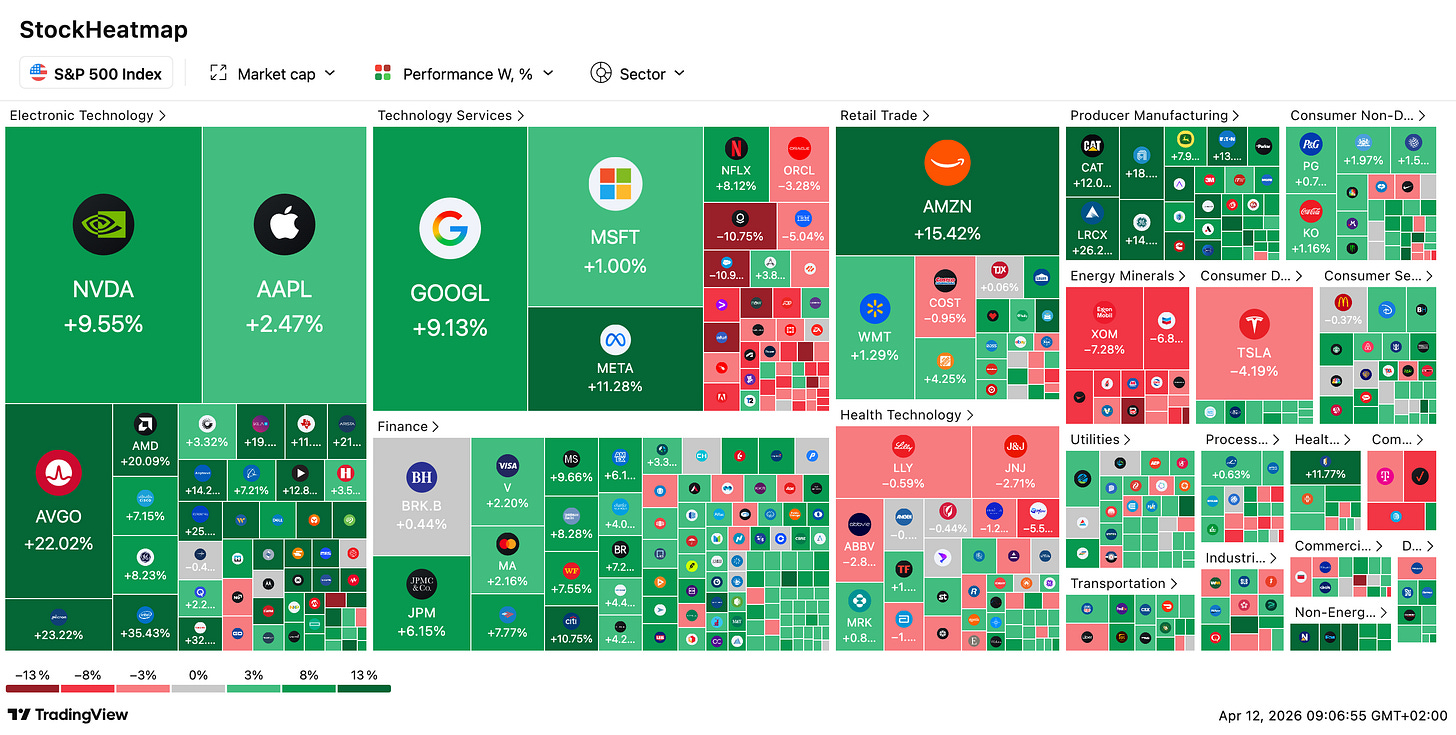The image size is (1456, 735).
Task: Click the TradingView logo at the bottom
Action: tap(68, 715)
